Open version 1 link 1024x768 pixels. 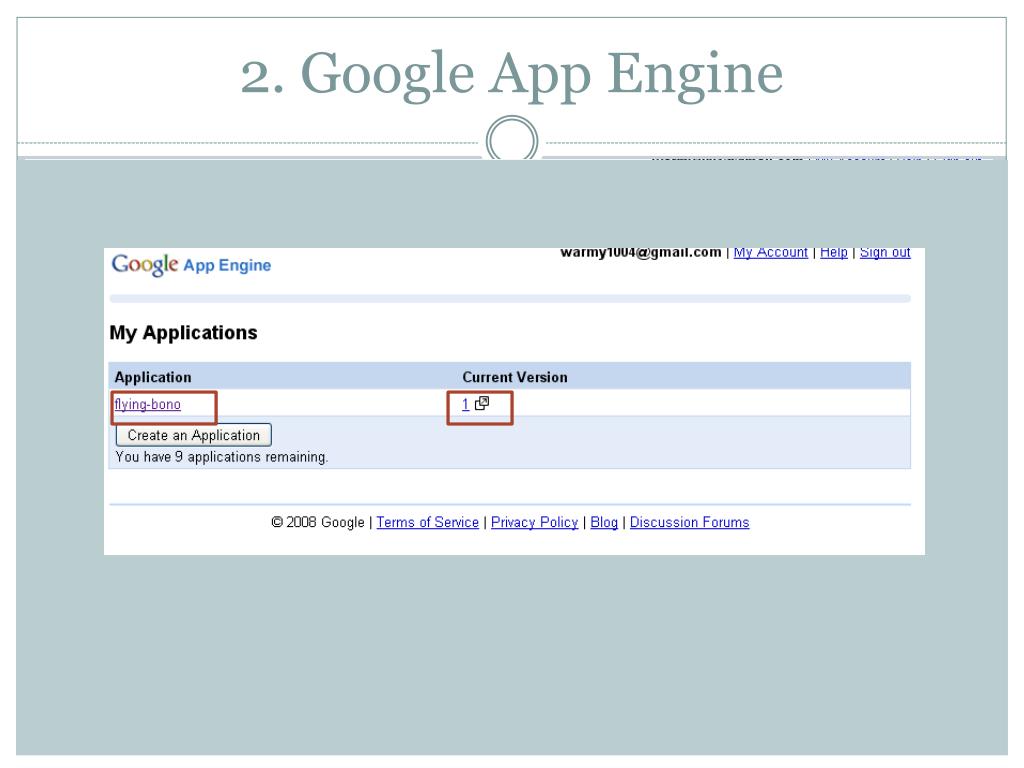(x=466, y=404)
